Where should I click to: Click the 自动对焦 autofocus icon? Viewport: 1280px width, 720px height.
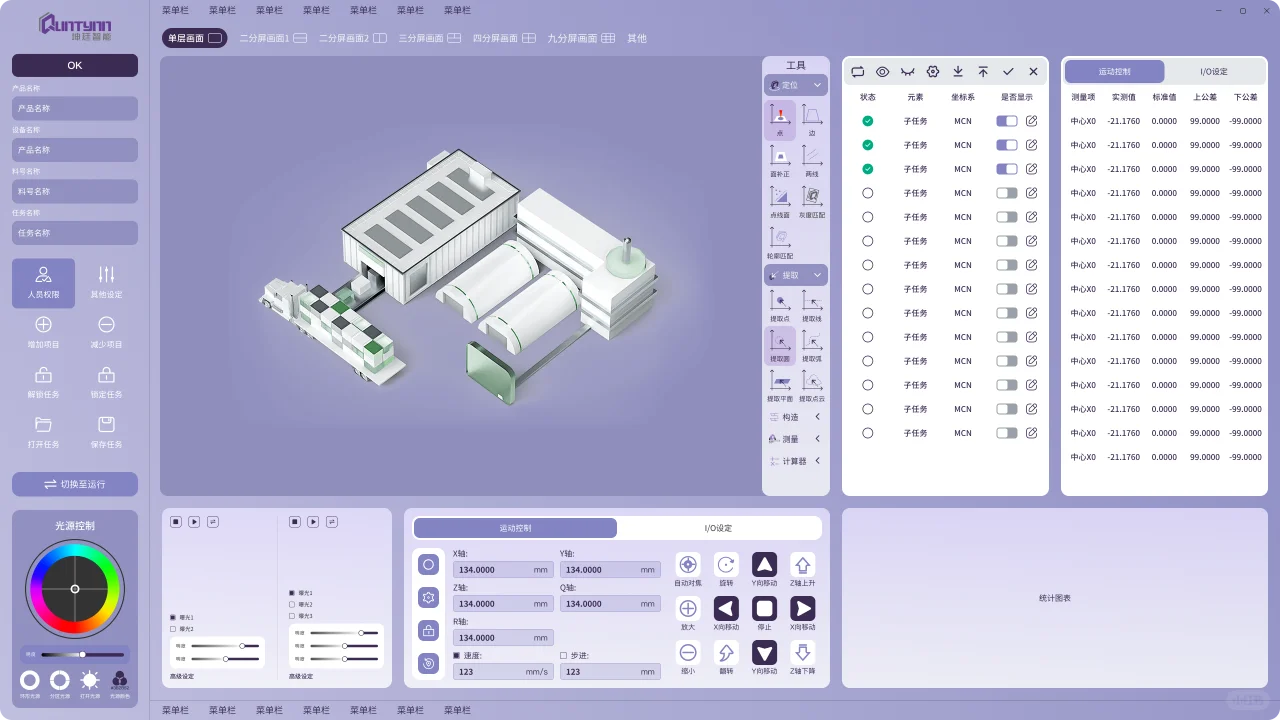(x=688, y=564)
